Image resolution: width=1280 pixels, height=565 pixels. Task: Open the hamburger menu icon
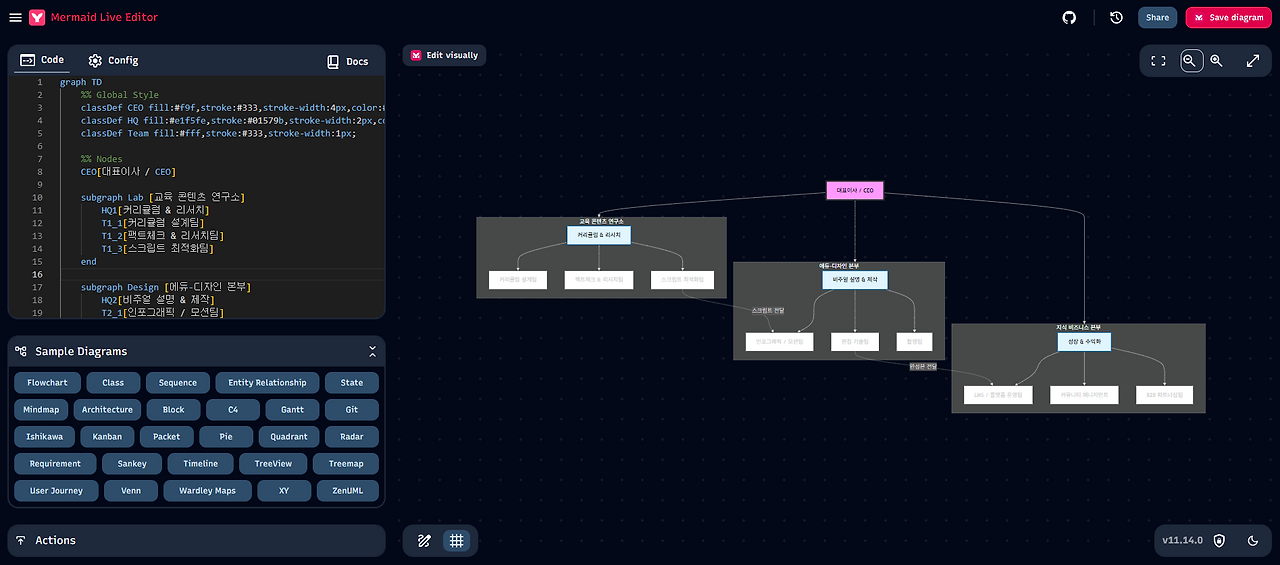click(x=15, y=17)
